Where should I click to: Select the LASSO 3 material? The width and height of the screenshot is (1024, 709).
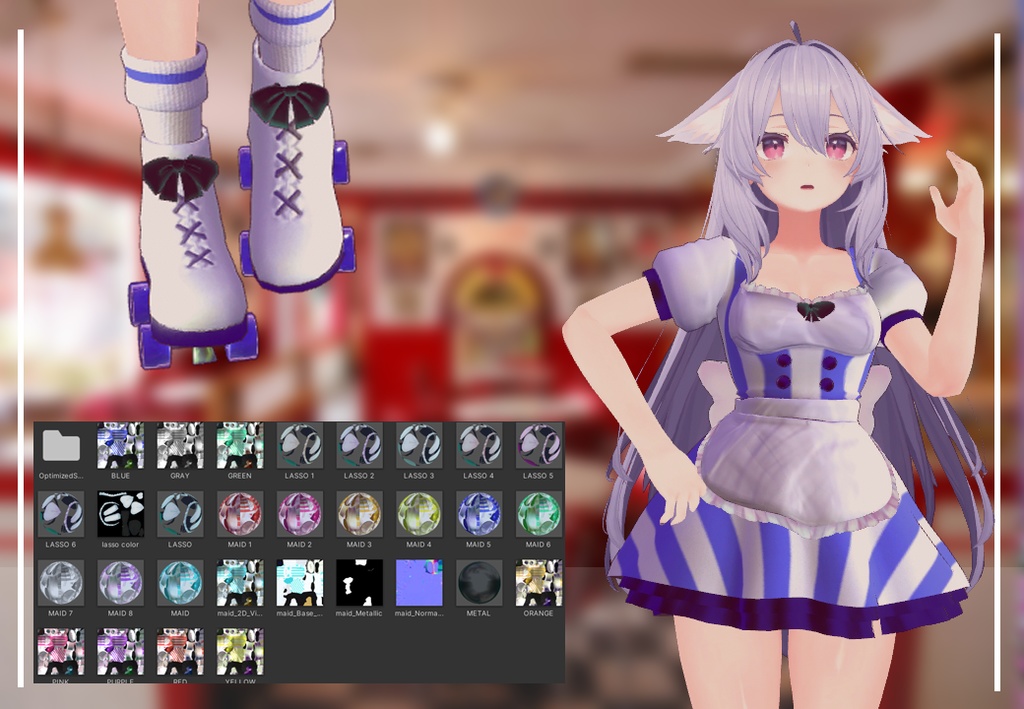tap(419, 445)
